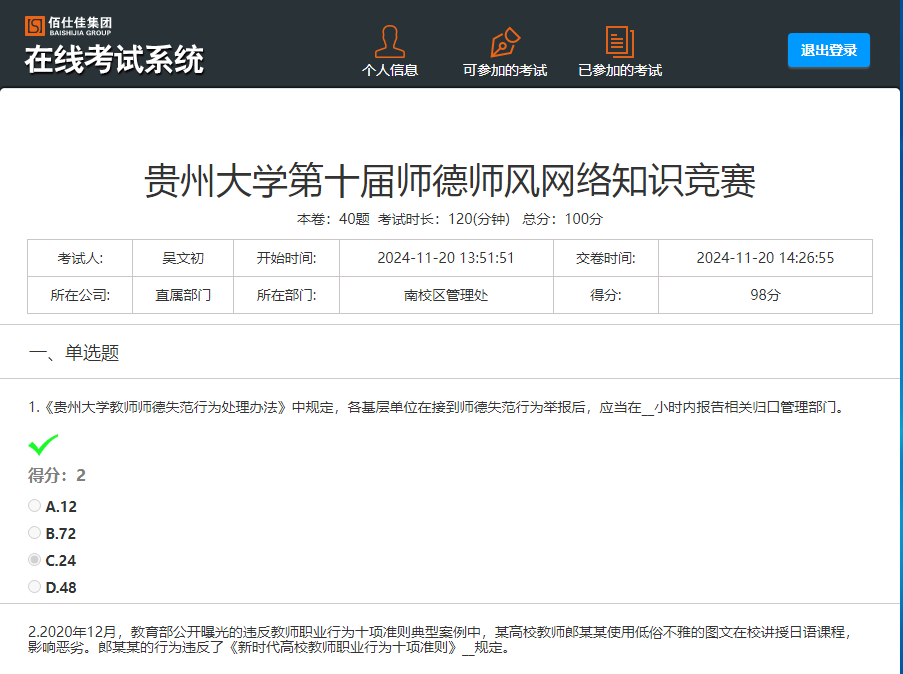Image resolution: width=903 pixels, height=674 pixels.
Task: Click the 考试人 label cell
Action: pyautogui.click(x=80, y=258)
